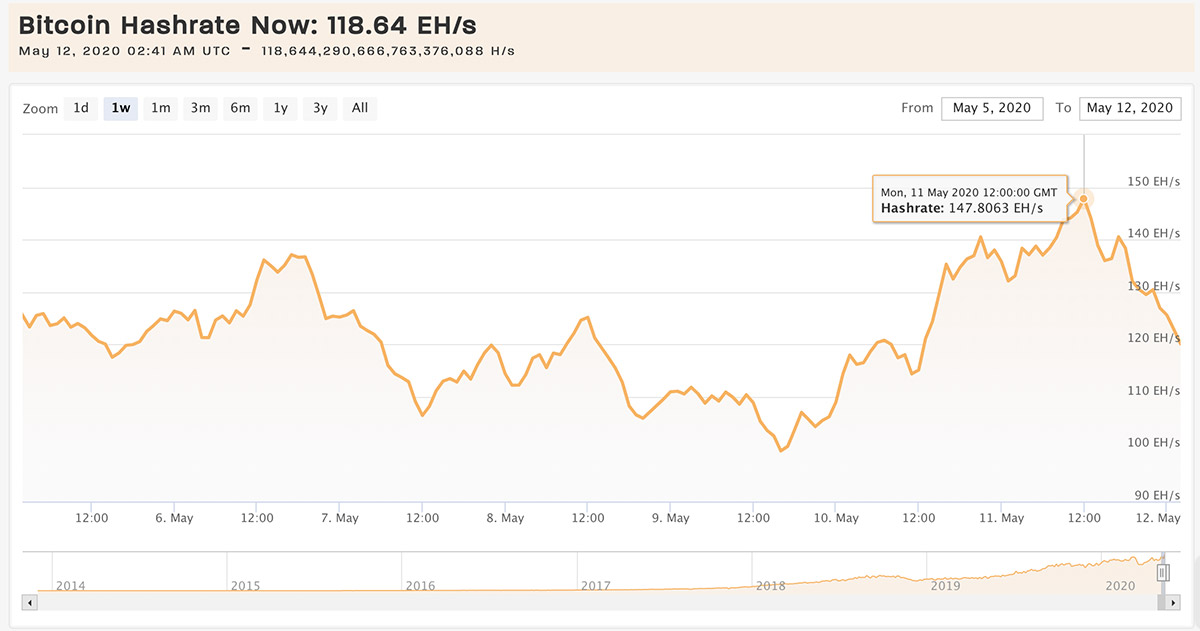This screenshot has width=1200, height=631.
Task: Click the 6. May x-axis label
Action: (174, 518)
